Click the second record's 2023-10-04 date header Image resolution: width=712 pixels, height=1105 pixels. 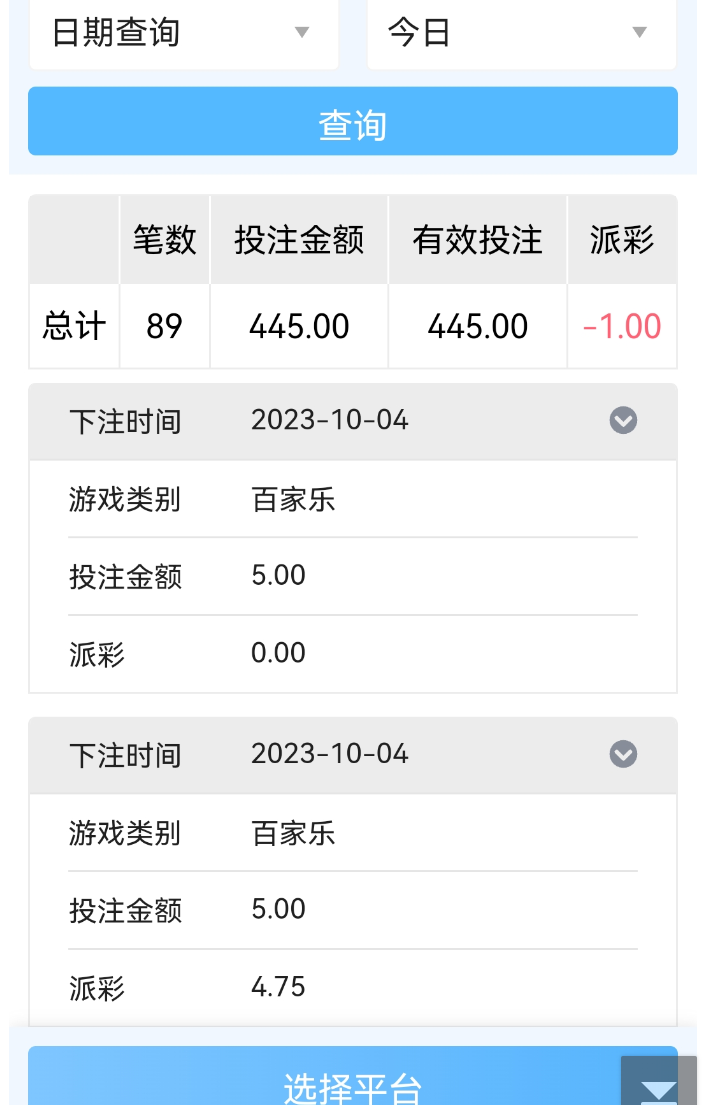click(x=330, y=753)
